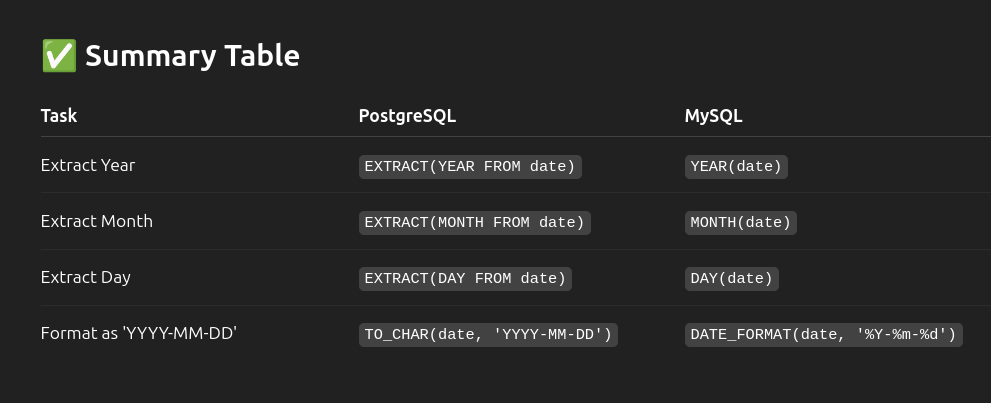This screenshot has height=403, width=991.
Task: Click the TO_CHAR(date, 'YYYY-MM-DD') code snippet
Action: (x=489, y=335)
